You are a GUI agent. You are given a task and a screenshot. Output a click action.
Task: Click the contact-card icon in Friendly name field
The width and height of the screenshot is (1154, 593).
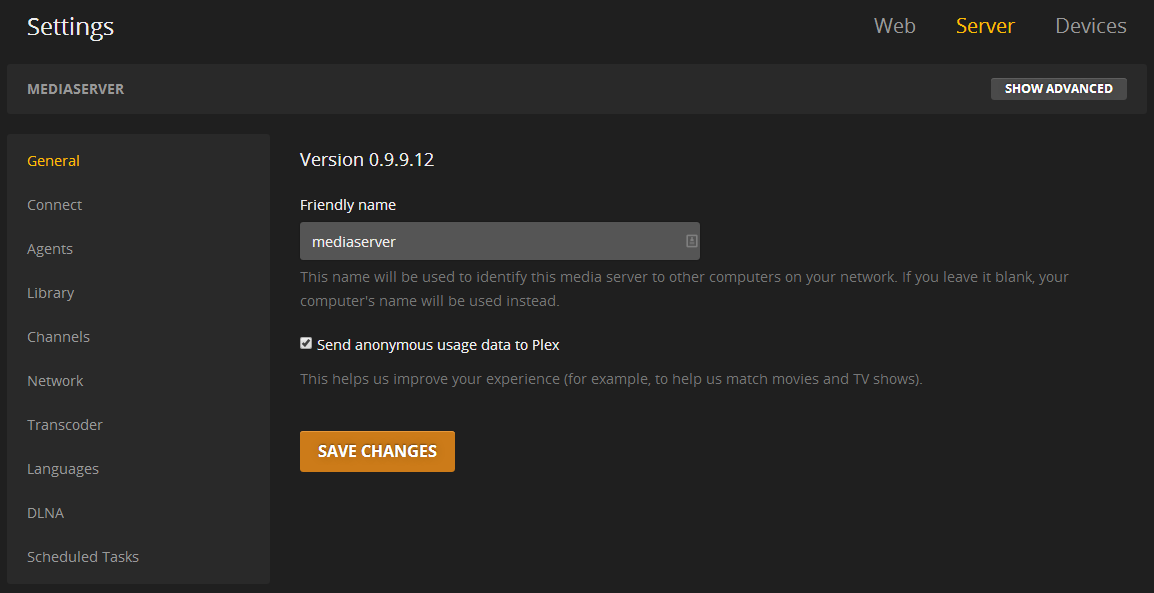click(692, 241)
